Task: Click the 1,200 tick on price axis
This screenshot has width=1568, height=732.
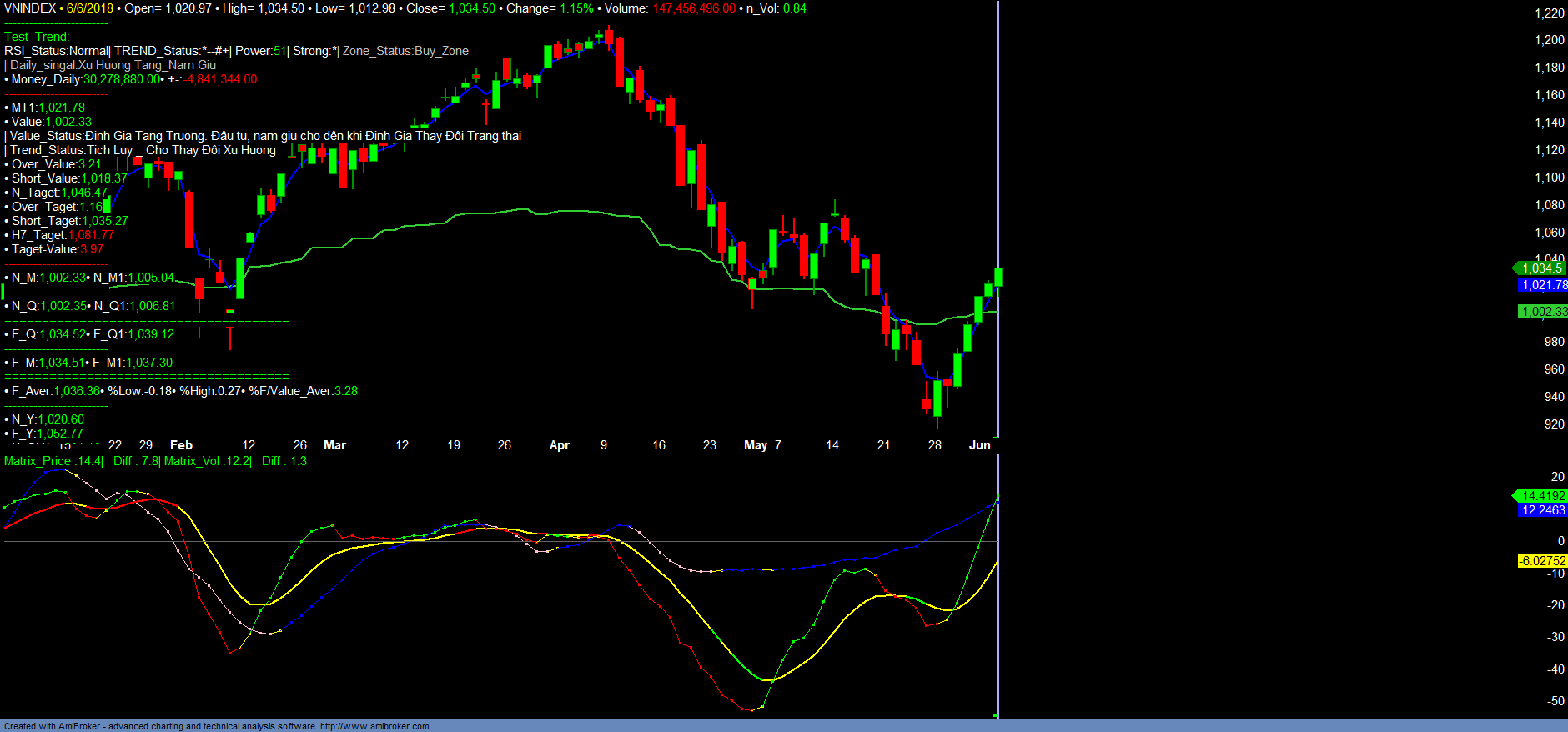Action: 1549,40
